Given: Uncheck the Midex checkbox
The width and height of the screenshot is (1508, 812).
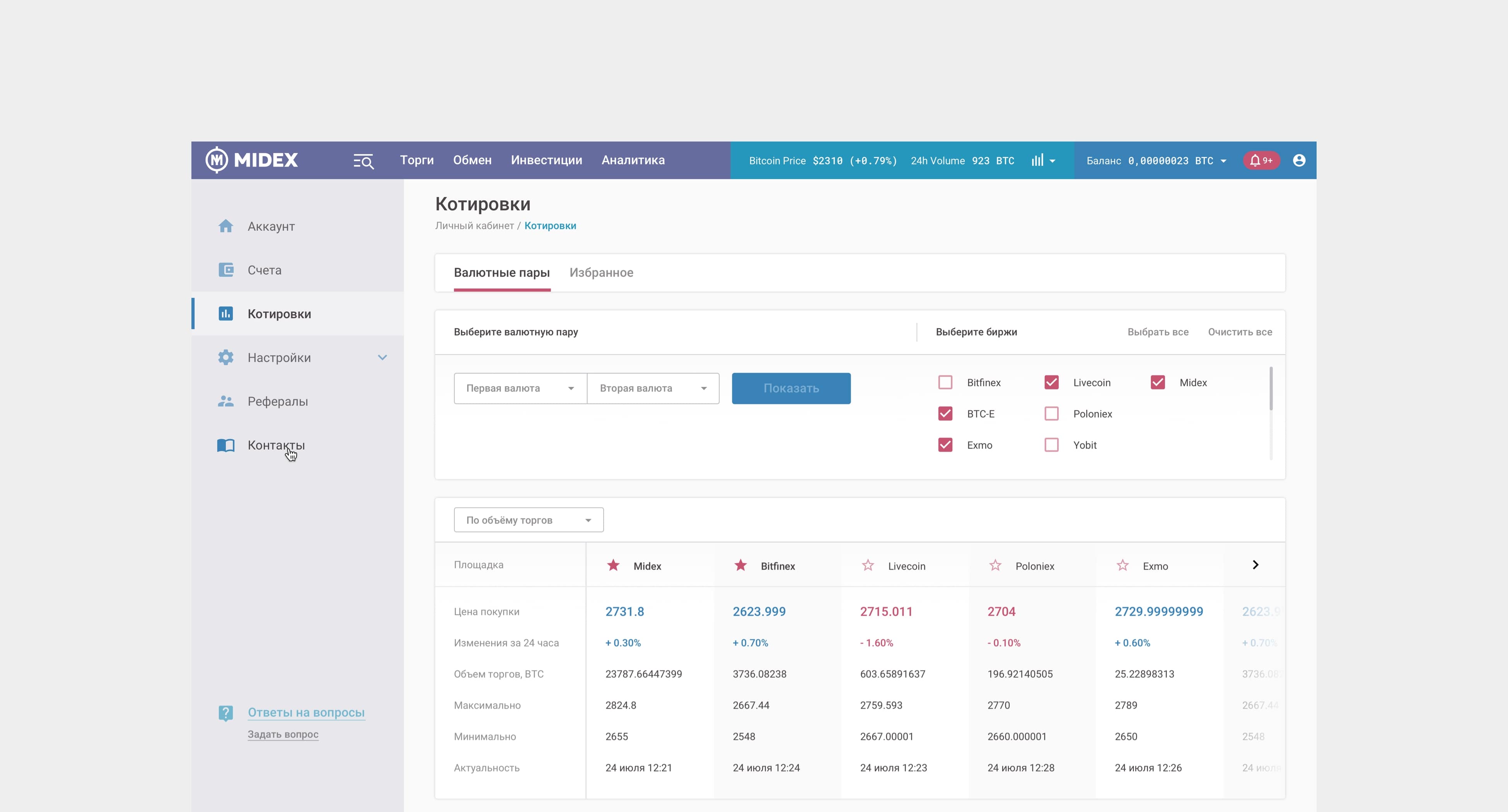Looking at the screenshot, I should tap(1157, 382).
